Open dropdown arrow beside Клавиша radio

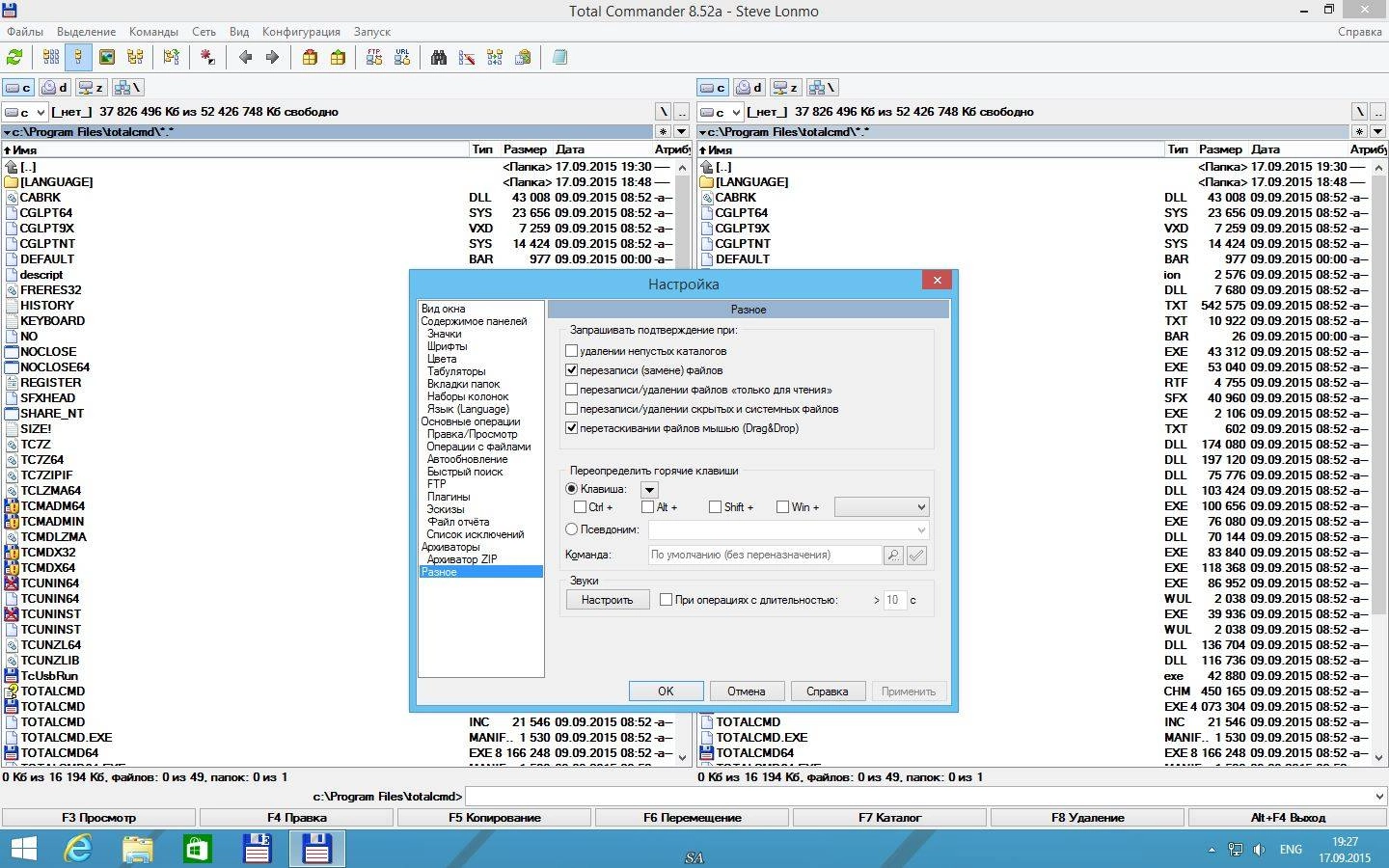click(x=649, y=490)
